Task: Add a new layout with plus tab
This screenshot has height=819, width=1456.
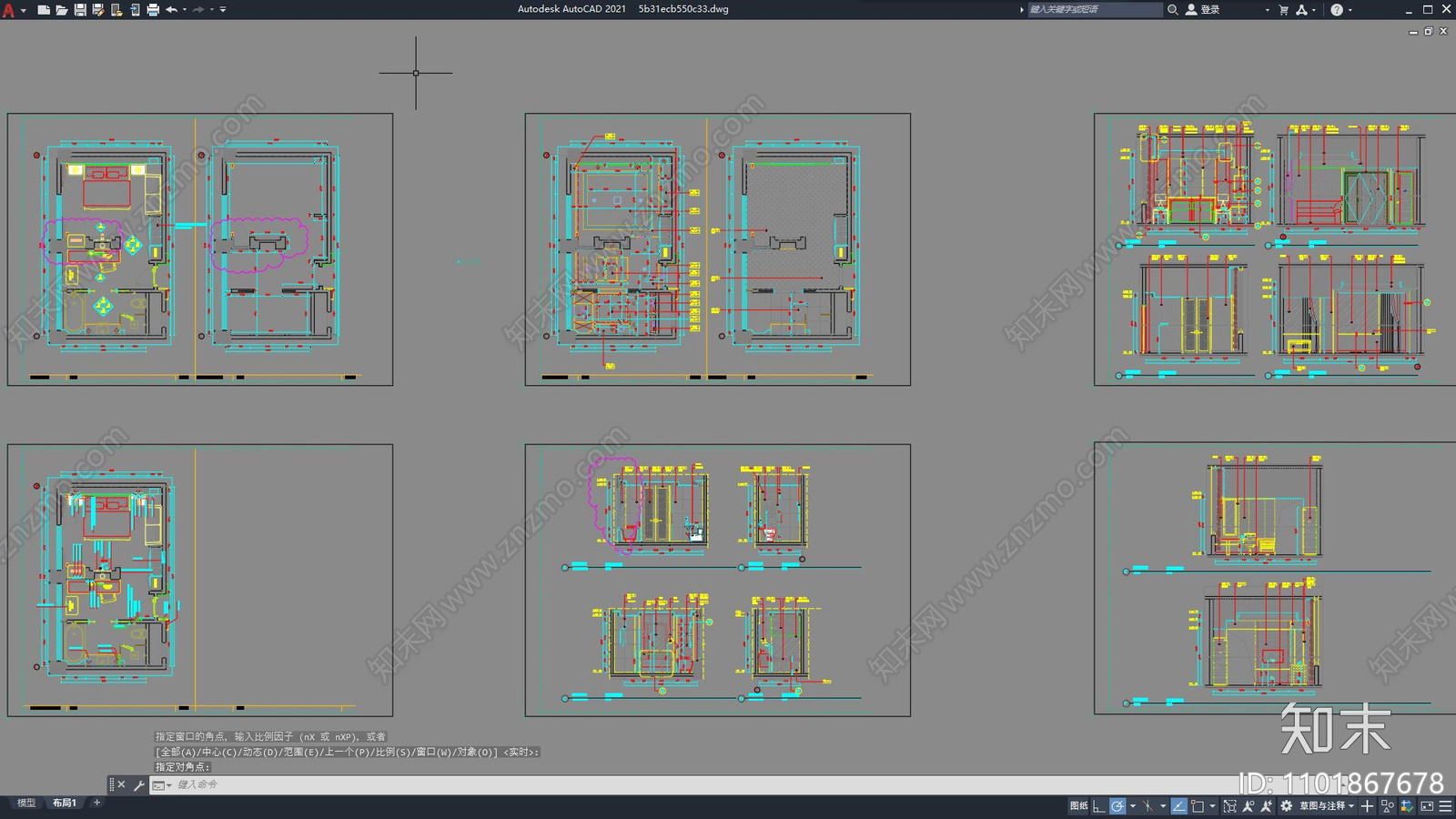Action: (x=96, y=803)
